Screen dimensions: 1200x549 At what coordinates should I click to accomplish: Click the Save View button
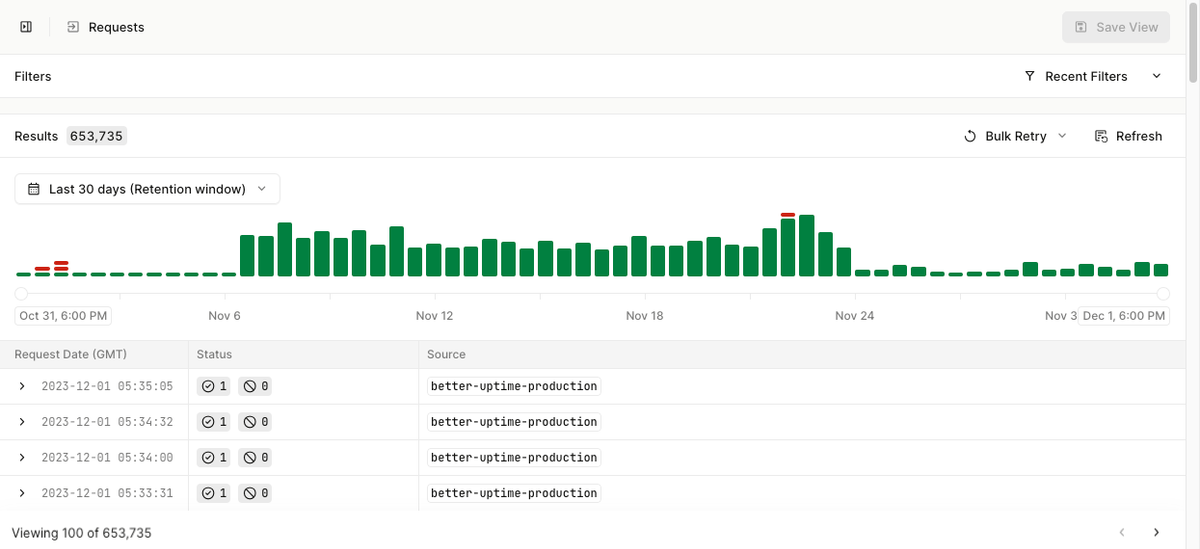(1115, 27)
